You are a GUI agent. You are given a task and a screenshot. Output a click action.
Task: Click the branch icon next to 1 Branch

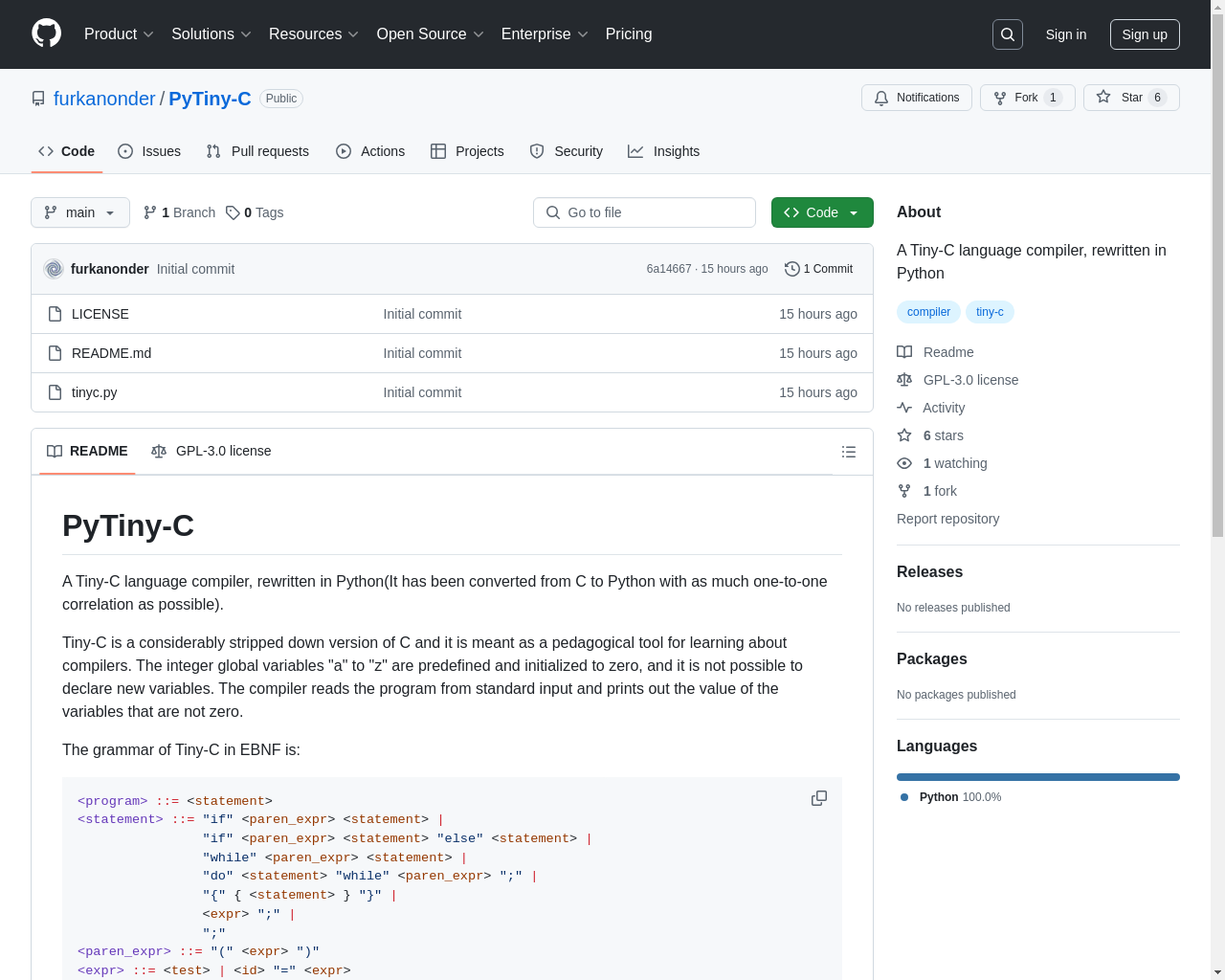[x=150, y=212]
